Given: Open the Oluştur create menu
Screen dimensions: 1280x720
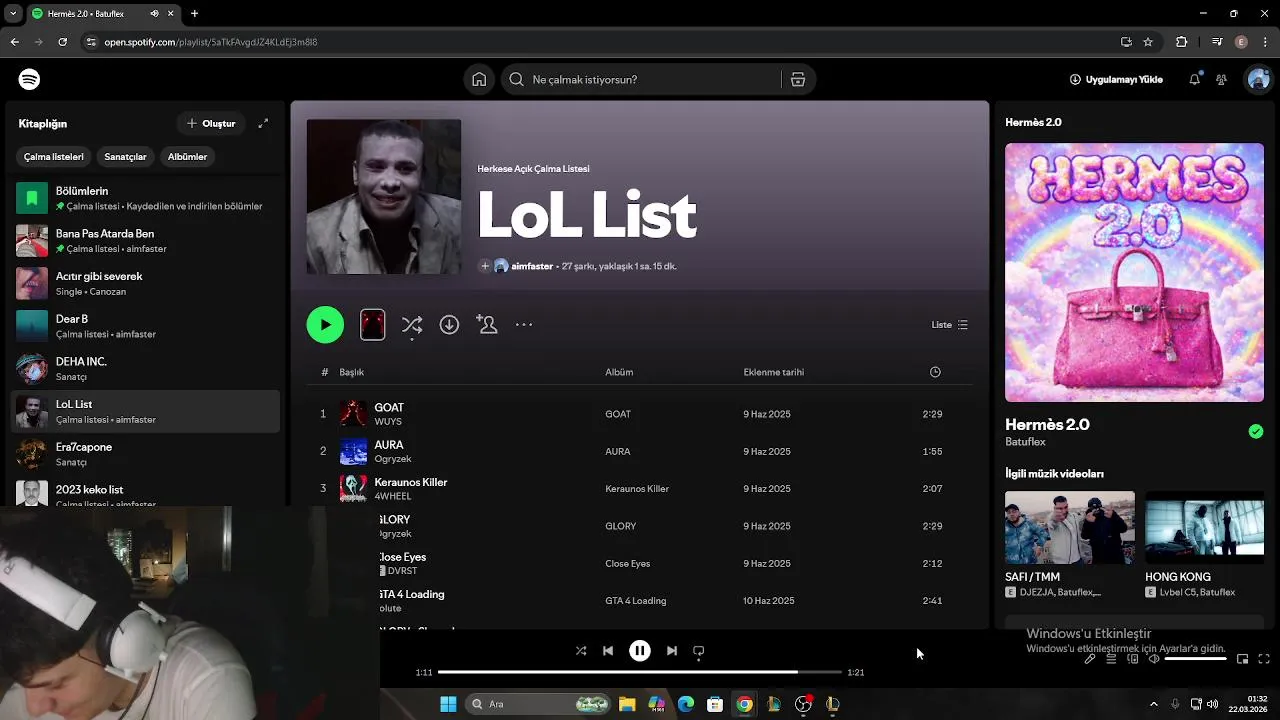Looking at the screenshot, I should (x=210, y=123).
